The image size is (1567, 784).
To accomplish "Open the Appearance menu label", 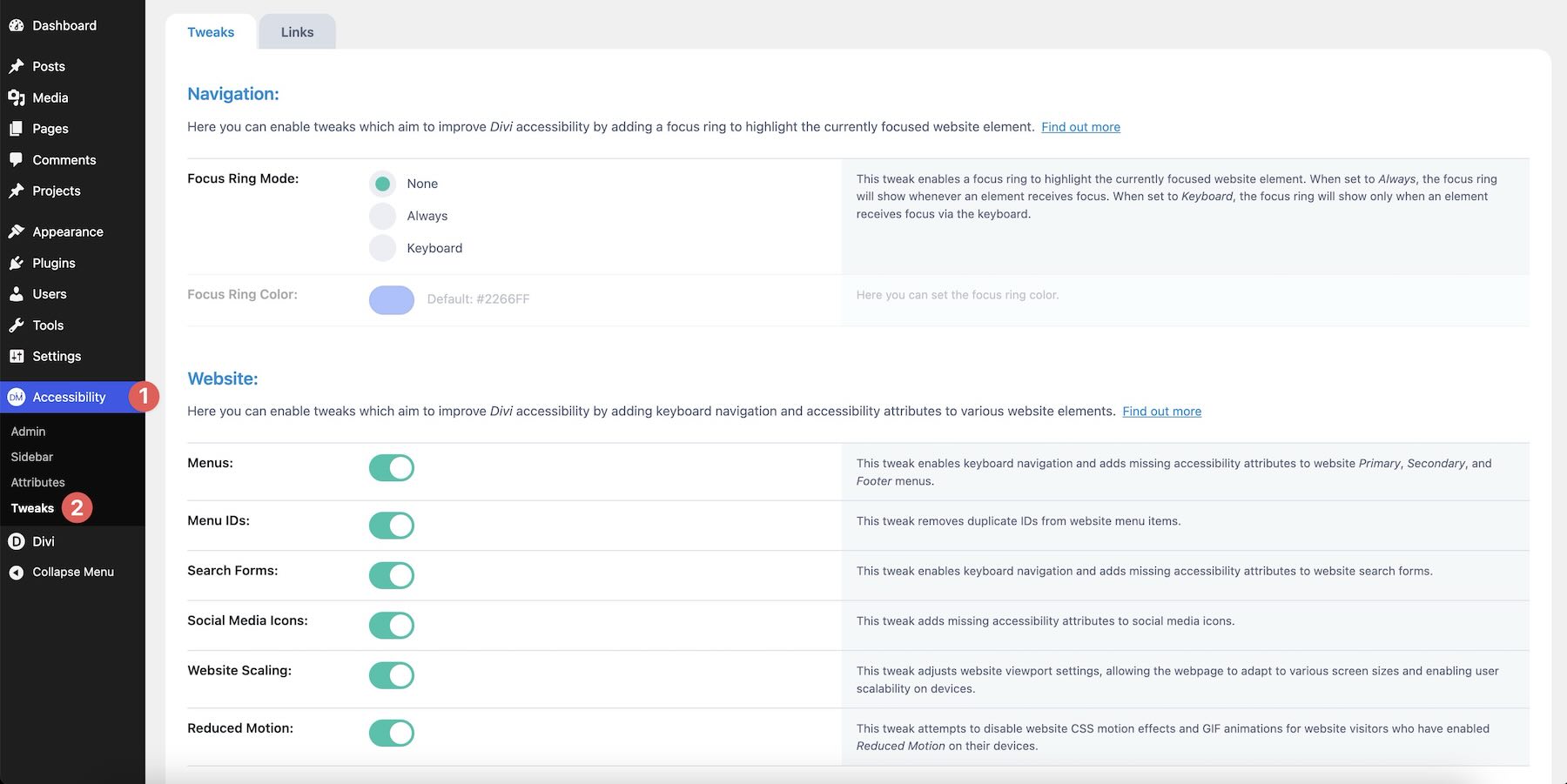I will [x=68, y=231].
